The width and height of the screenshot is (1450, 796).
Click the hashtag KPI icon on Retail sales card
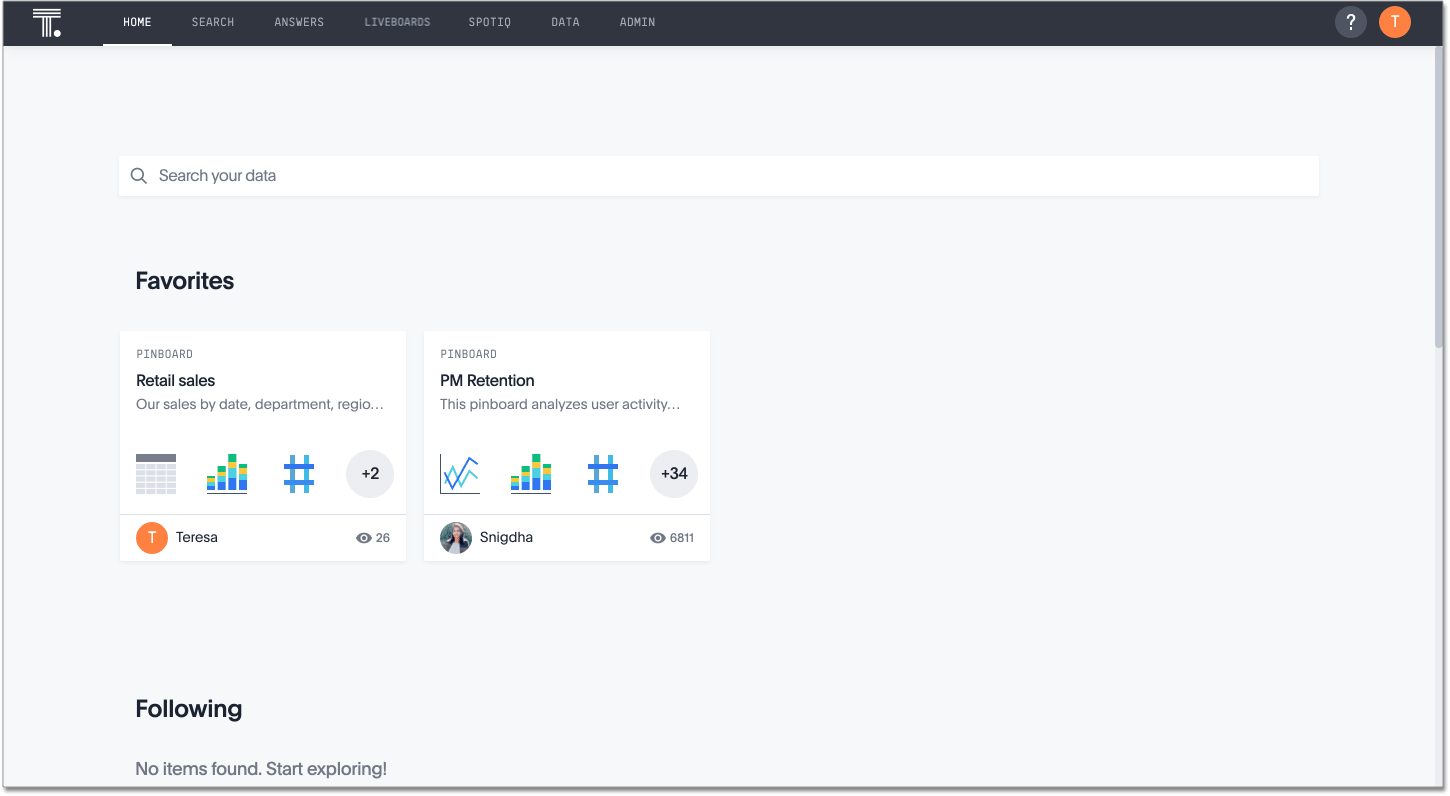tap(299, 473)
